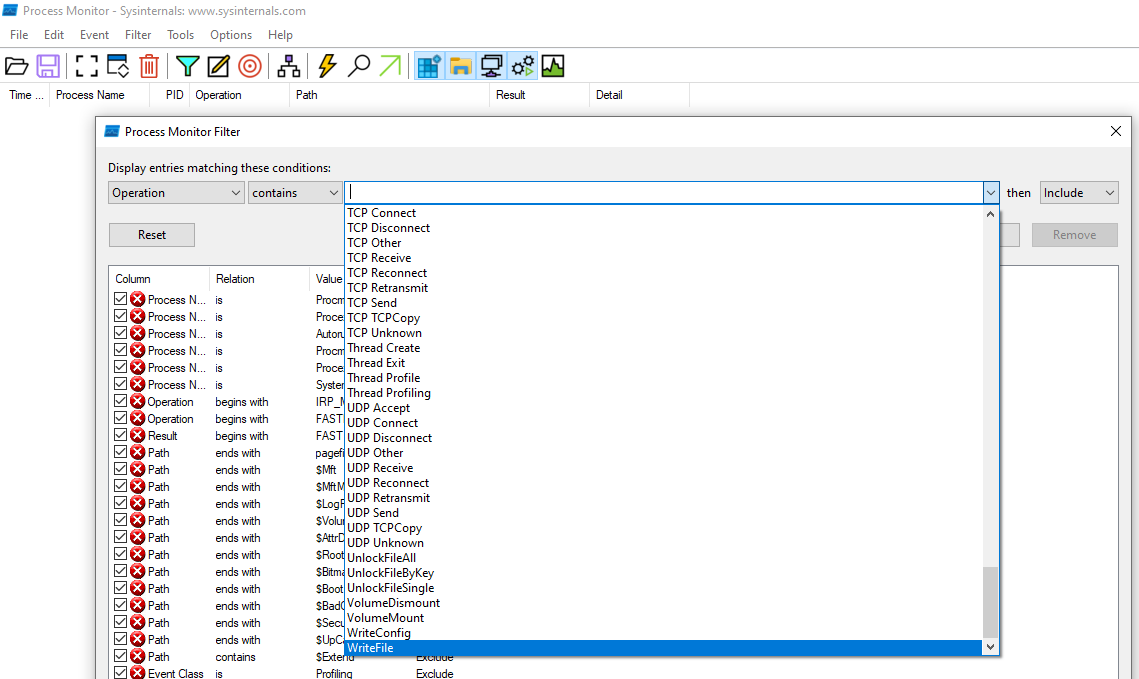
Task: Toggle the Autoscroll toolbar icon
Action: click(118, 67)
